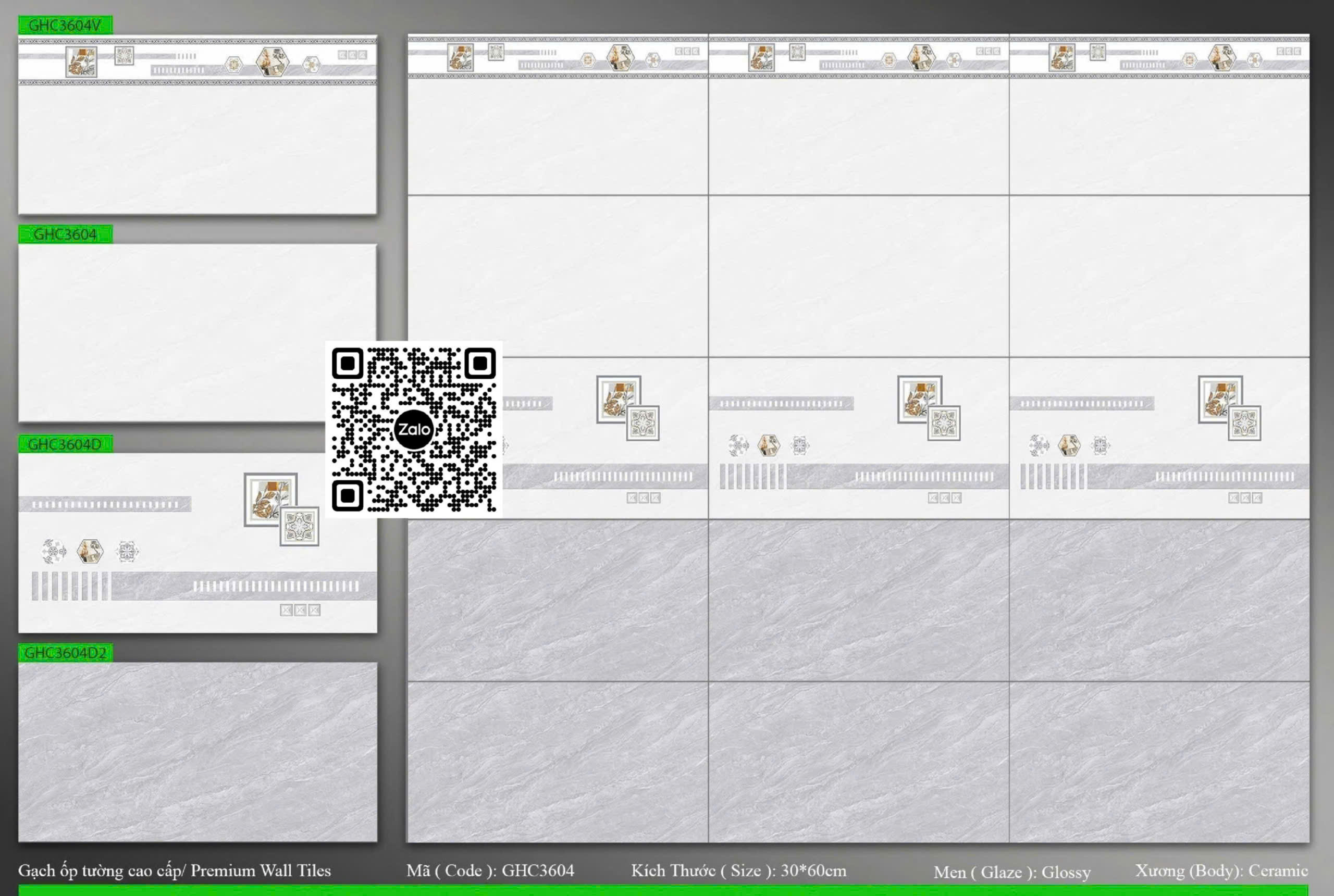Click the Men (Glaze): Glossy text
Screen dimensions: 1334x896
click(x=1011, y=872)
